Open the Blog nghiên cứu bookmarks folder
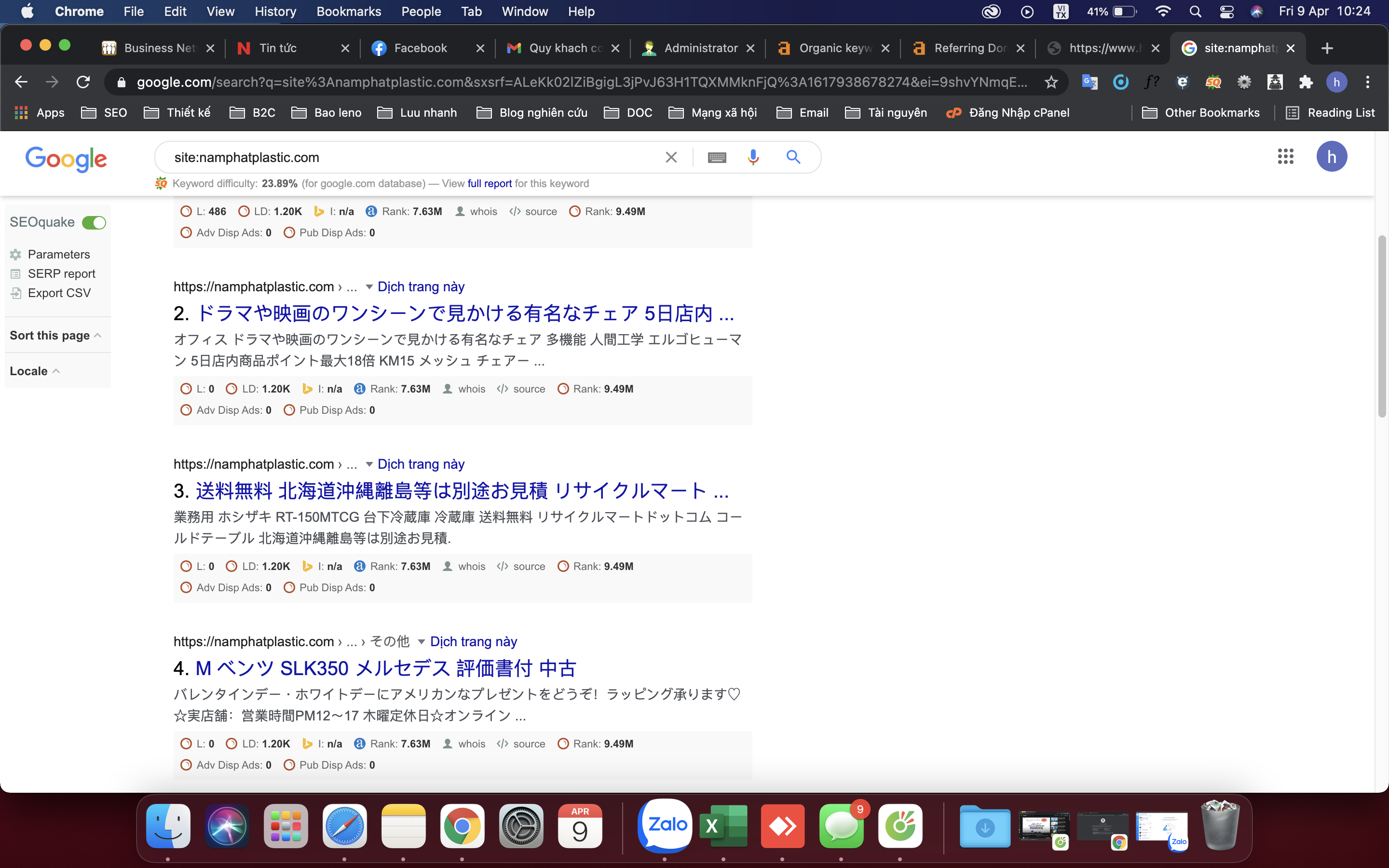The height and width of the screenshot is (868, 1389). (x=532, y=112)
